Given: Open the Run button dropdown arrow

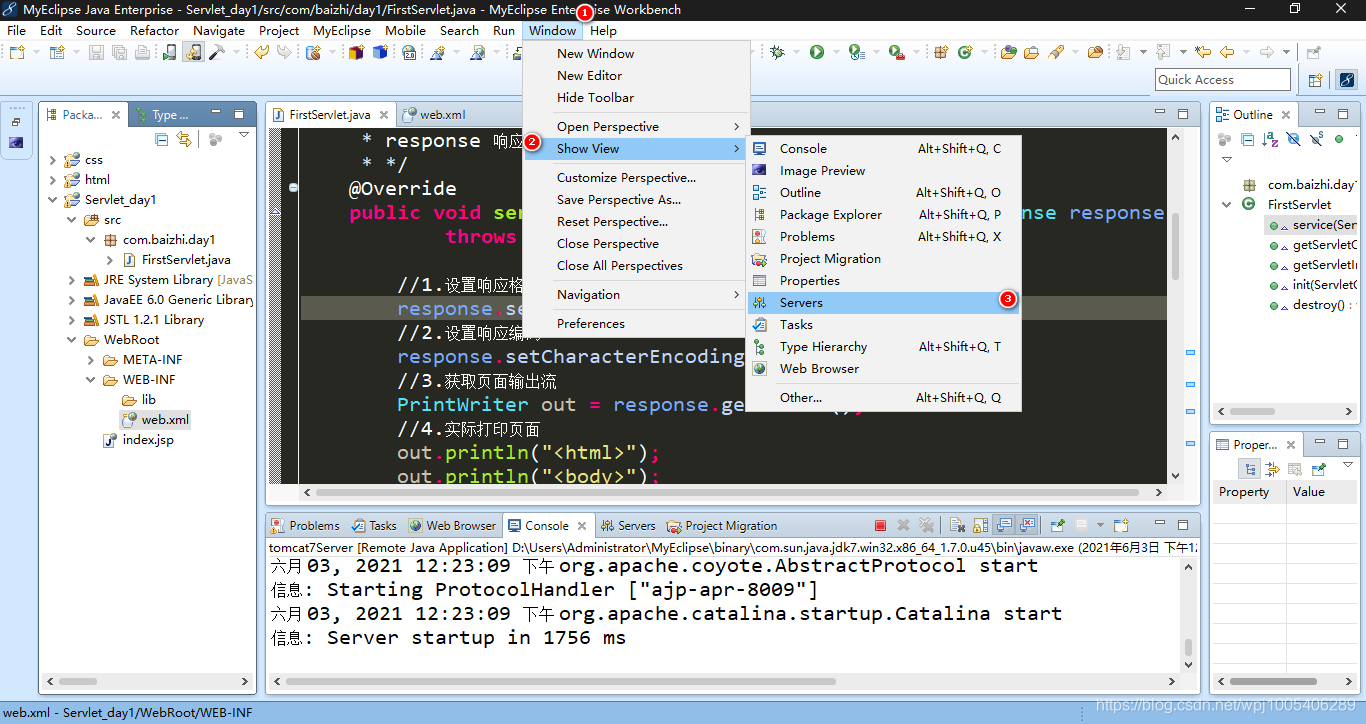Looking at the screenshot, I should (x=836, y=52).
